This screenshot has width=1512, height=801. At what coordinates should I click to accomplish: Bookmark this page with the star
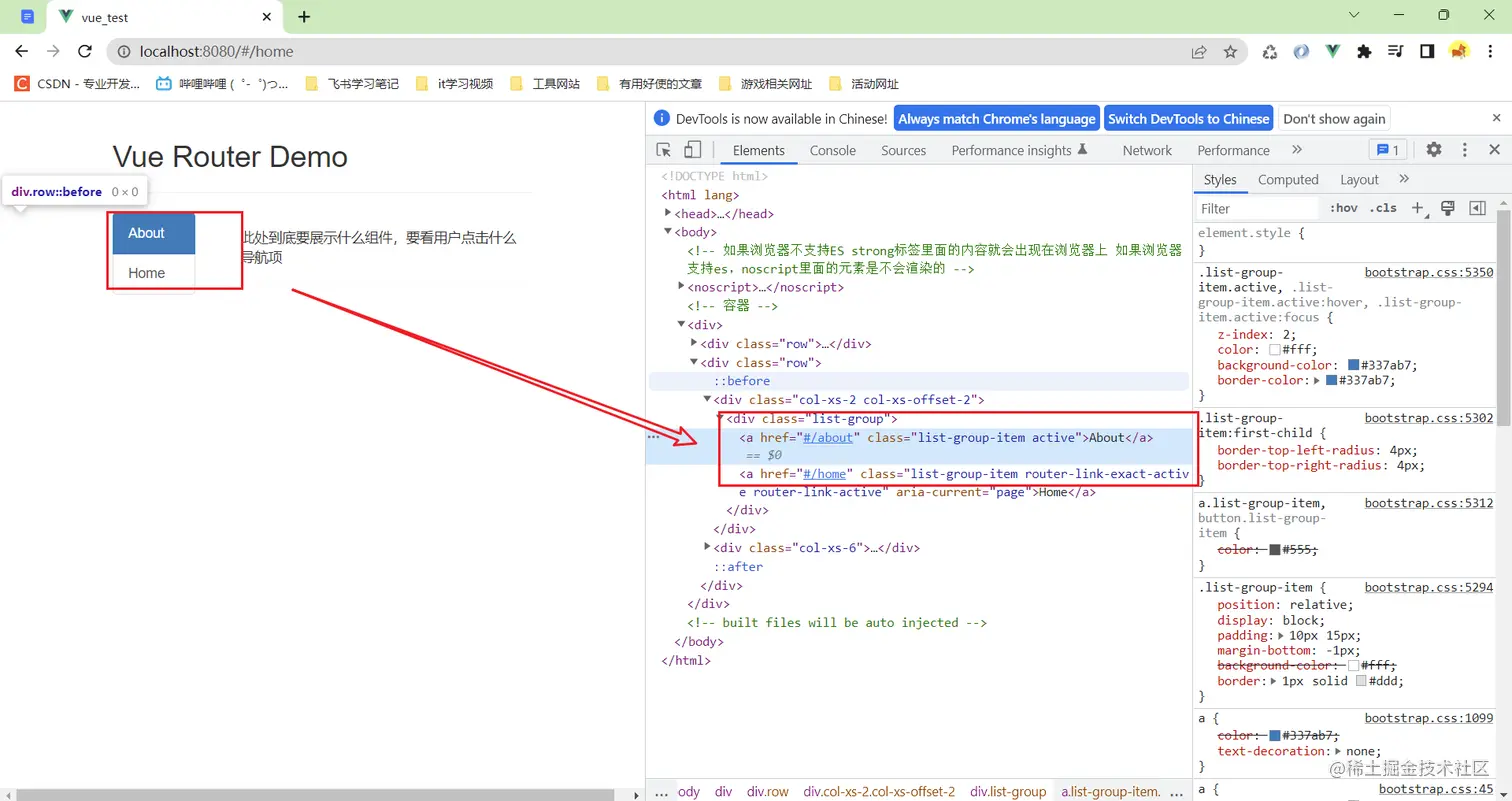1230,52
